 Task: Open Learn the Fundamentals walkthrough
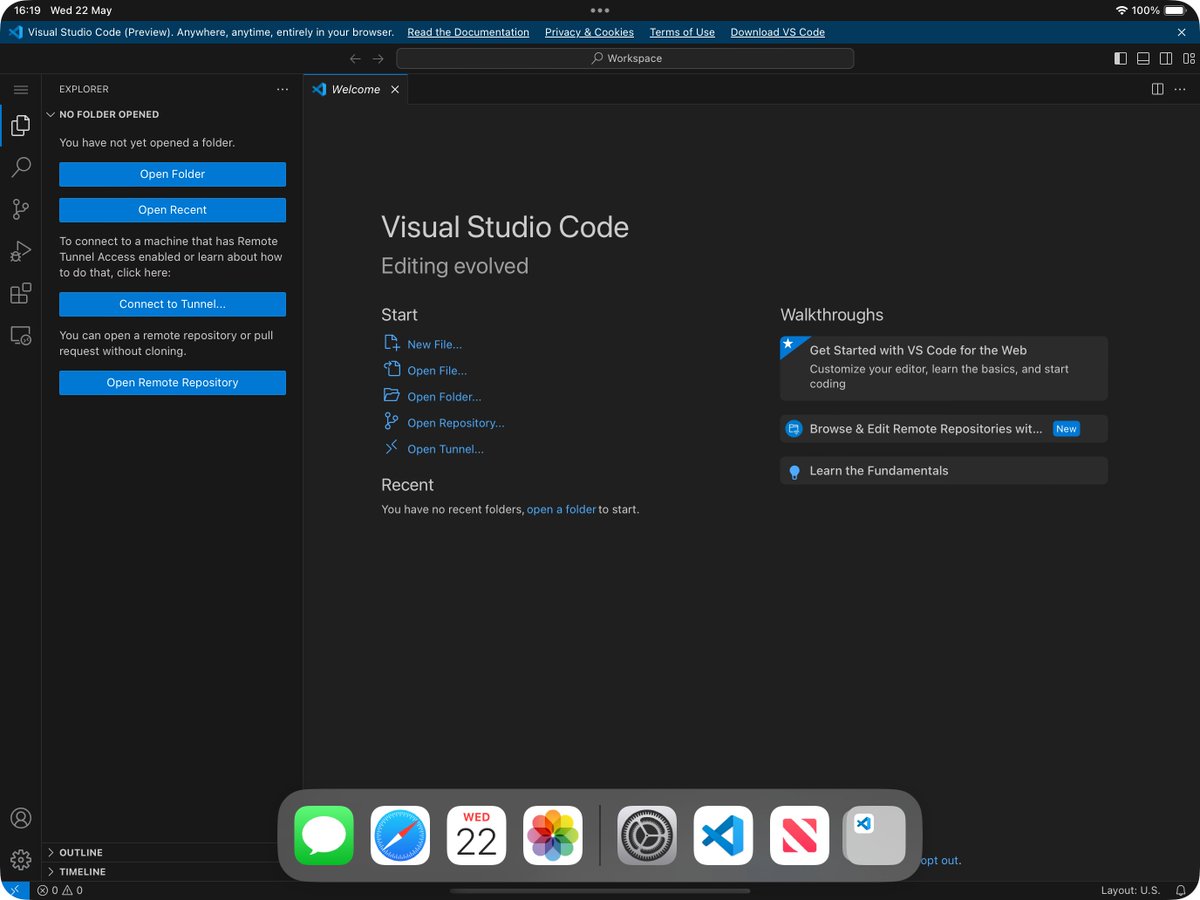coord(944,471)
